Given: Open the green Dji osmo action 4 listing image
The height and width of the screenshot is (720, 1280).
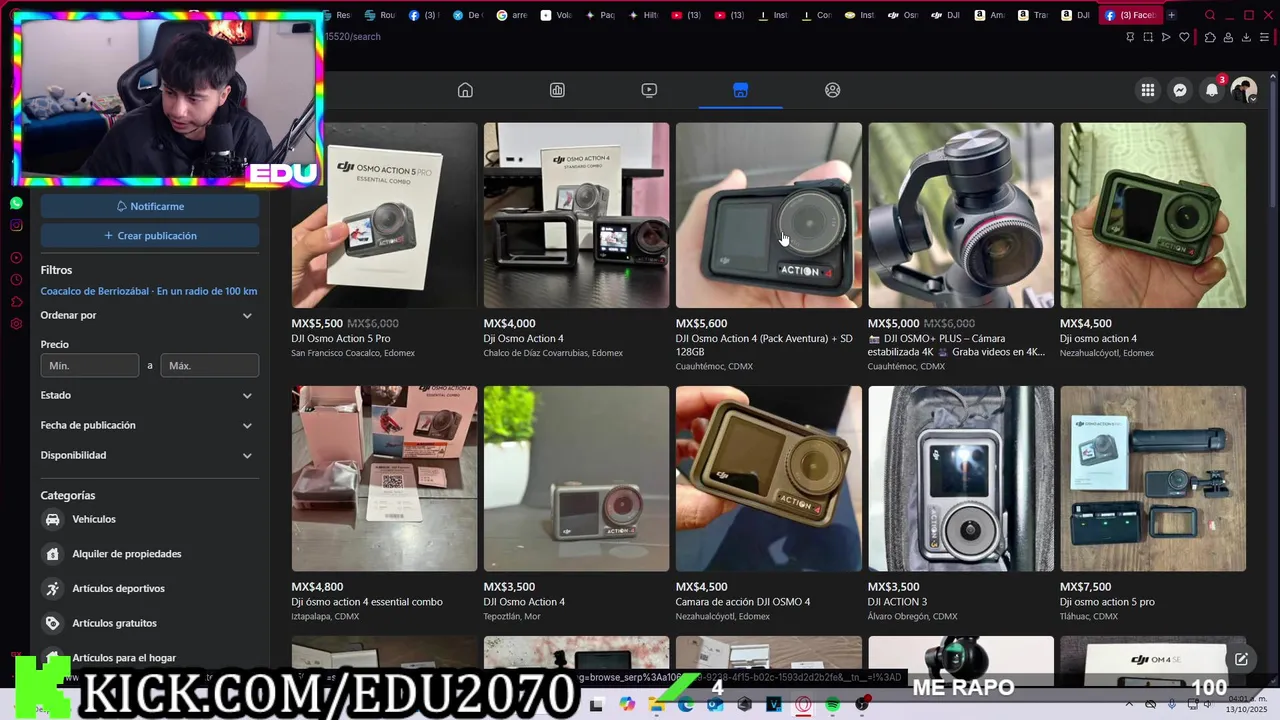Looking at the screenshot, I should click(1153, 215).
